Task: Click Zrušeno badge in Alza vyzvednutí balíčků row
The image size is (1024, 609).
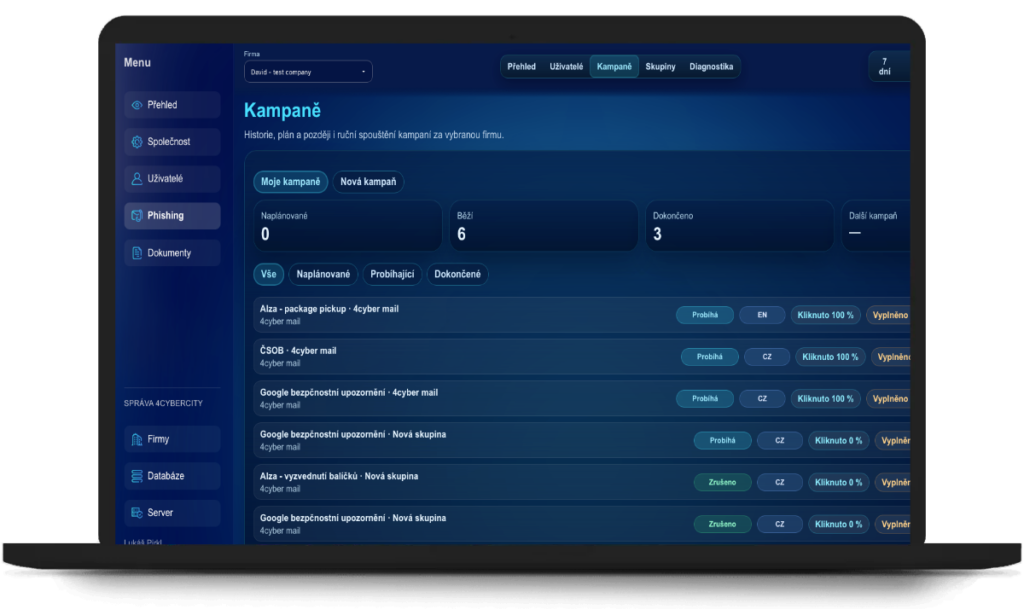Action: (722, 482)
